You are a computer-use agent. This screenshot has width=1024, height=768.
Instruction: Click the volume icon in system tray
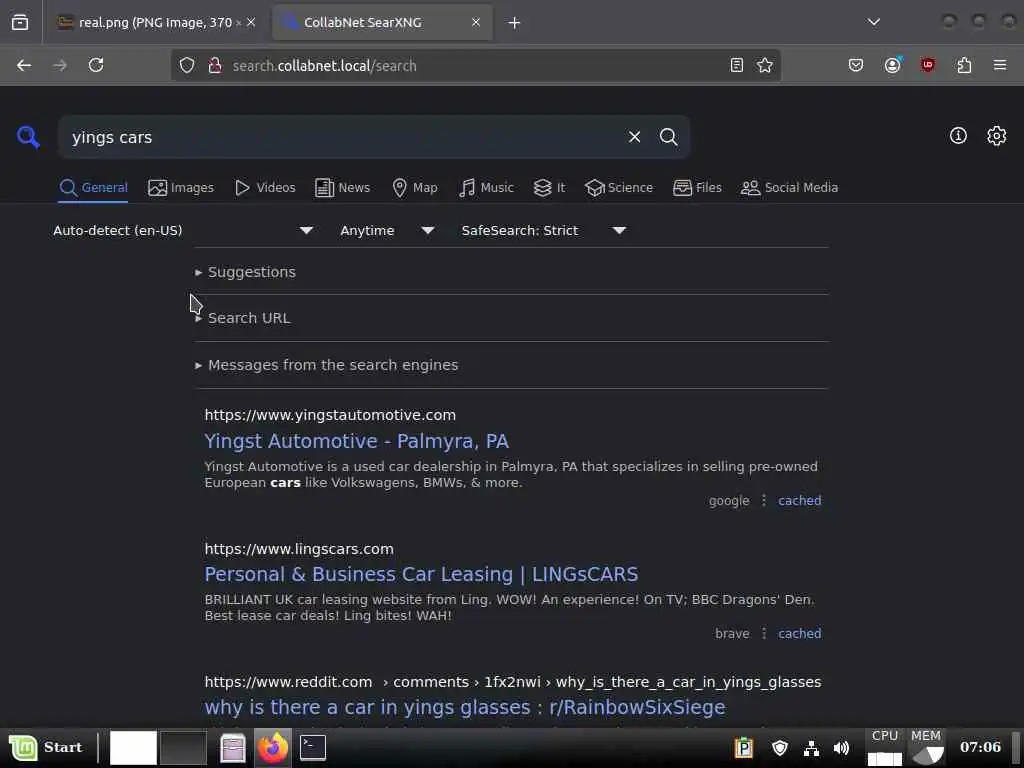pyautogui.click(x=842, y=748)
